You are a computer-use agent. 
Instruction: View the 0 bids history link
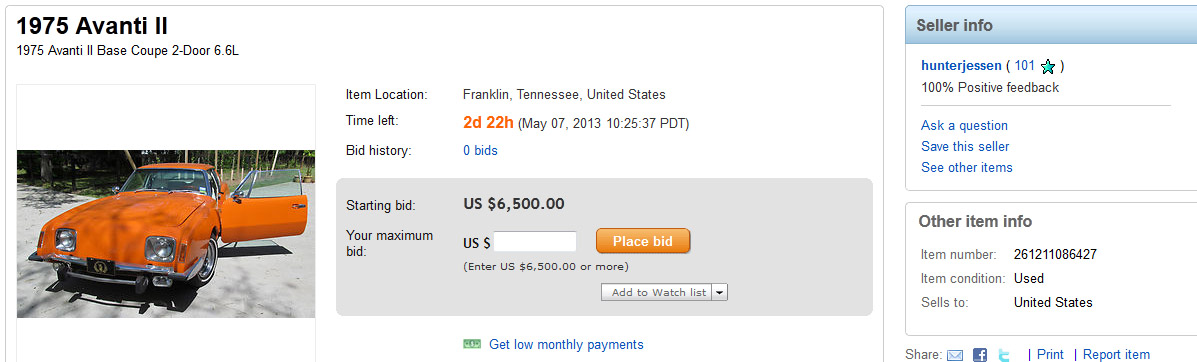(x=480, y=150)
